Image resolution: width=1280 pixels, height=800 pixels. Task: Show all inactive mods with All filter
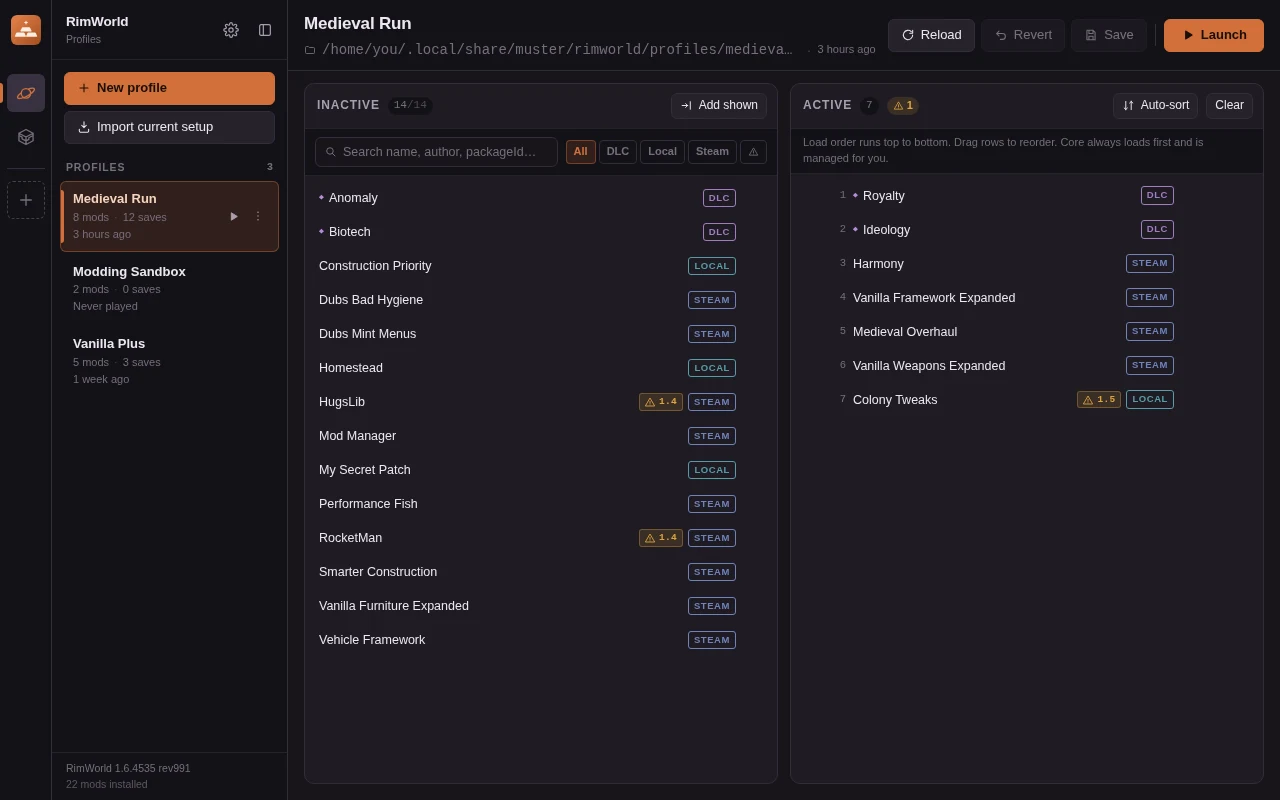tap(581, 152)
